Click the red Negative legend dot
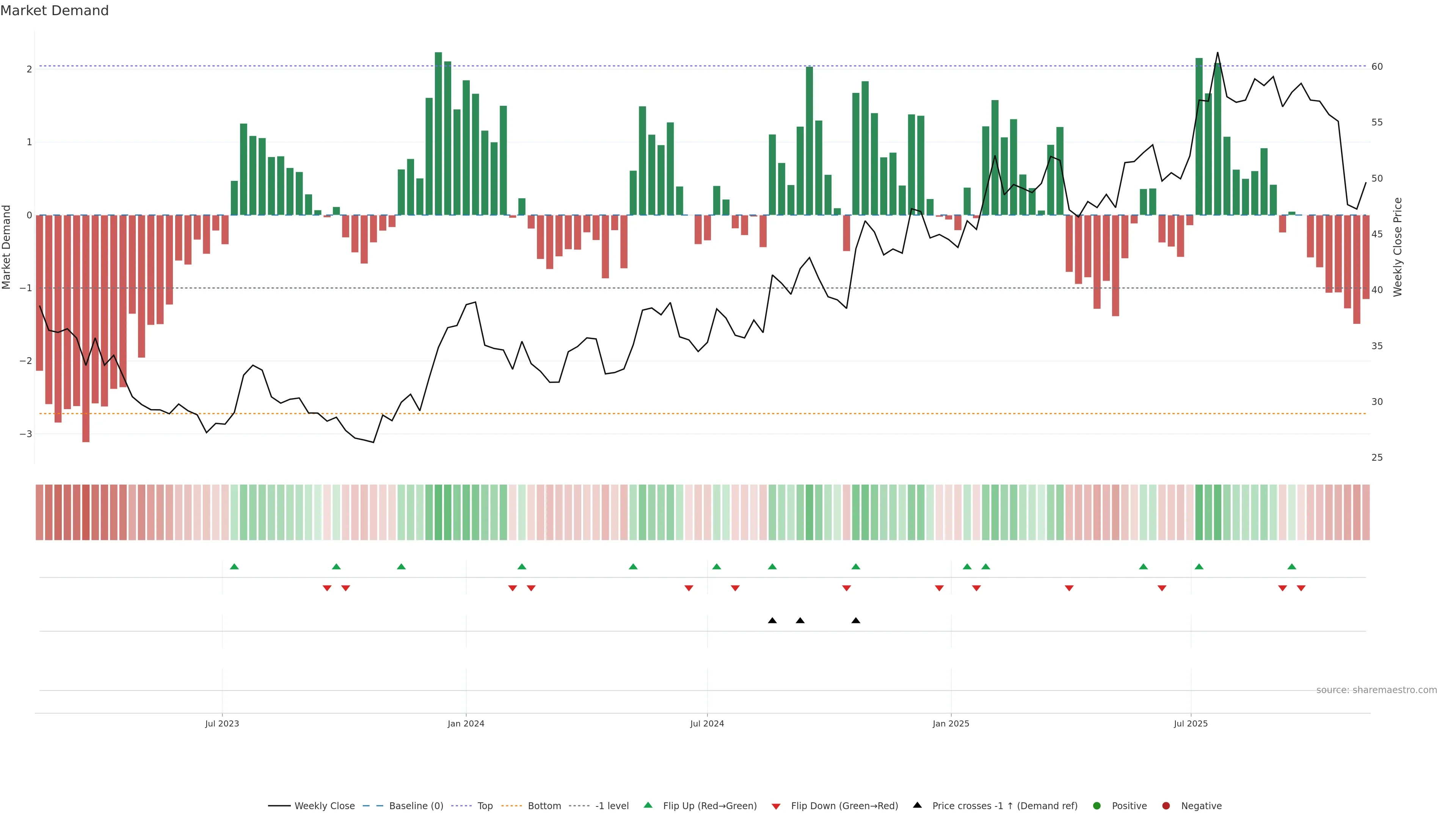1456x819 pixels. click(x=1166, y=805)
